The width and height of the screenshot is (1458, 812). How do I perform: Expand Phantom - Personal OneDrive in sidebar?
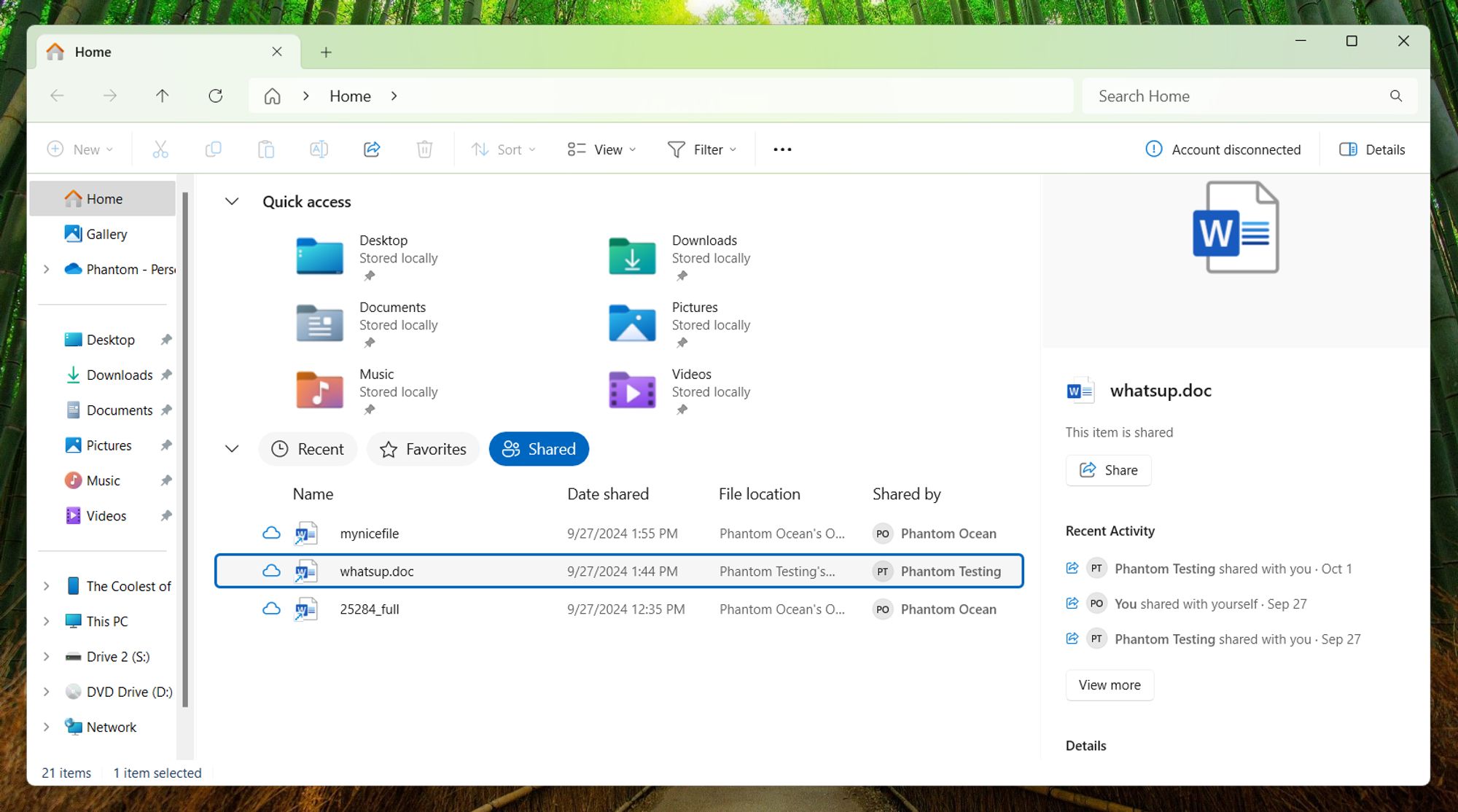47,269
